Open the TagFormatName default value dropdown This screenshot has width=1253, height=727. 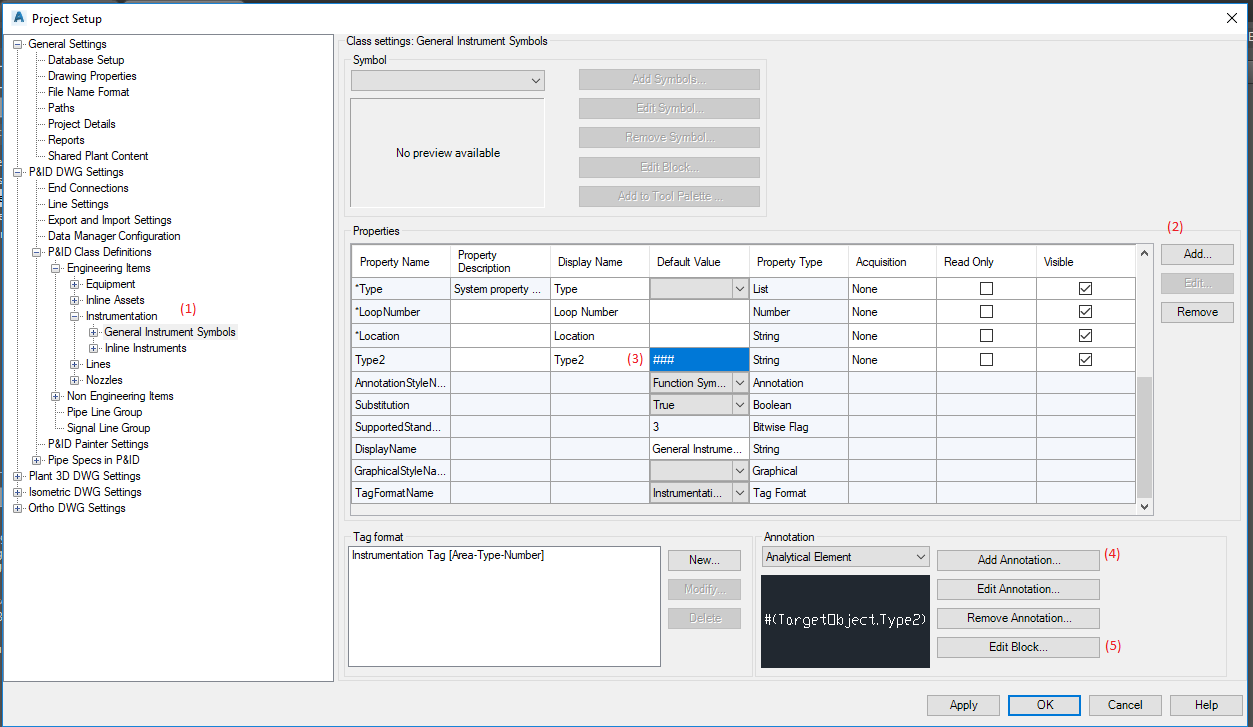click(x=741, y=492)
